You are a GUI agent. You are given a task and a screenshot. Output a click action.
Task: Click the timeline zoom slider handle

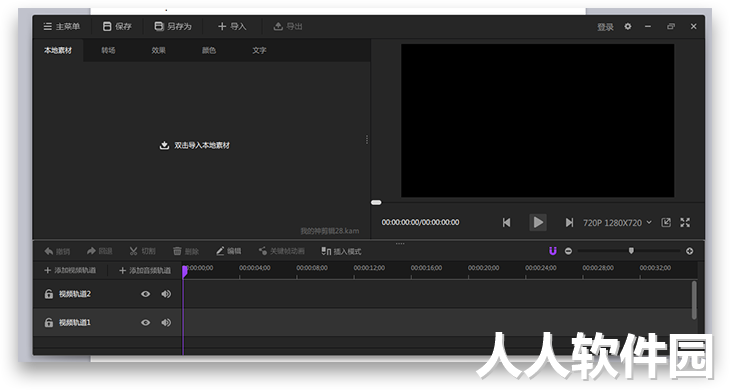(631, 251)
